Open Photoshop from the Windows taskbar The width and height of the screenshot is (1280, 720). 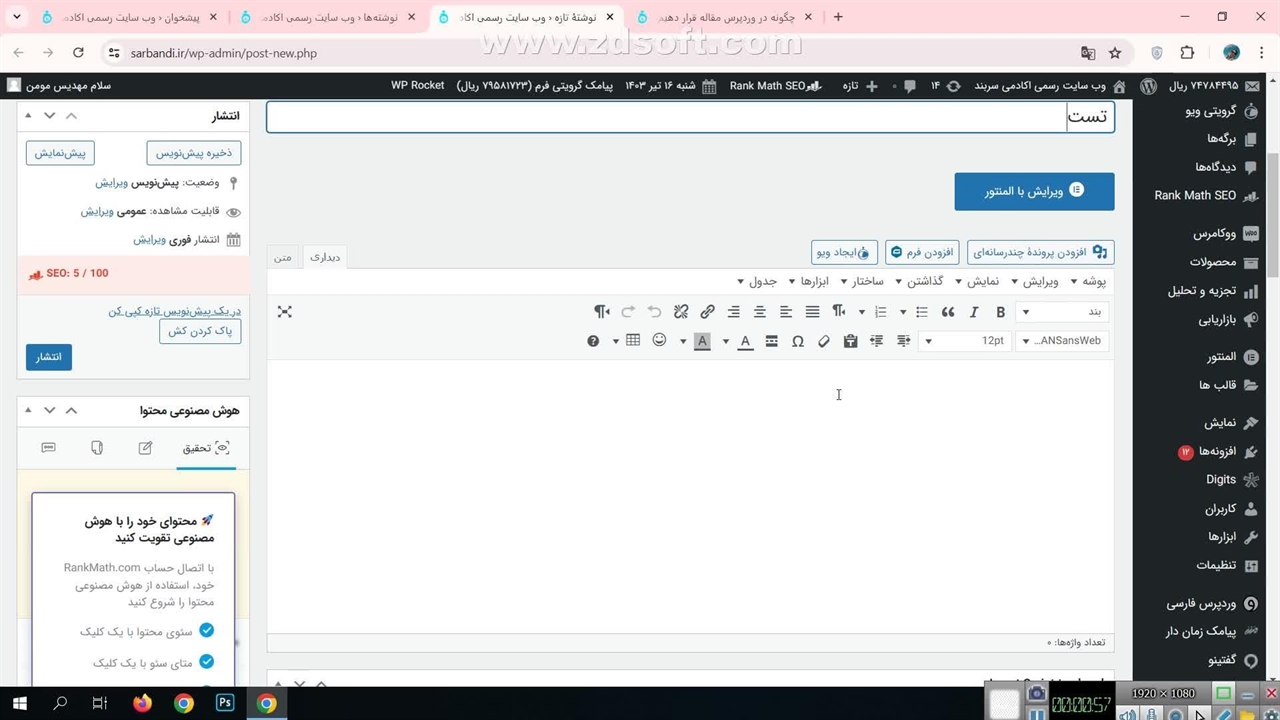(225, 703)
